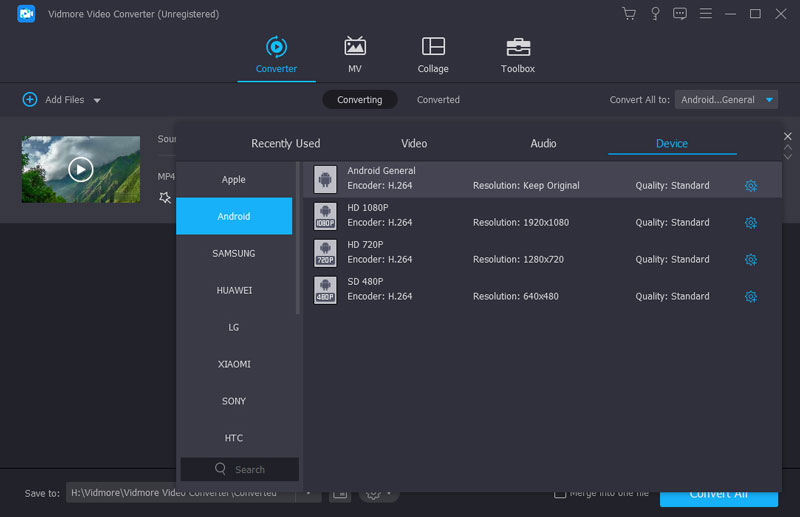Click the star edit-effects icon under video
This screenshot has width=800, height=517.
[x=165, y=198]
